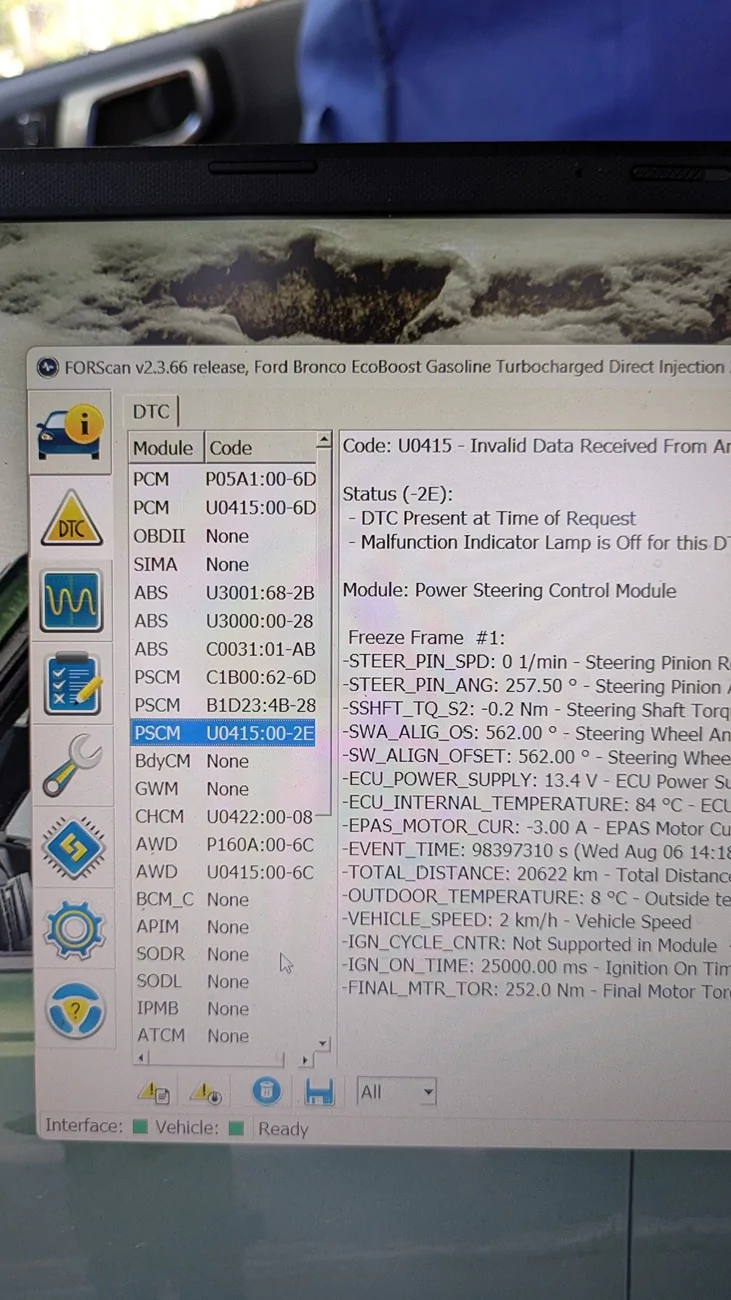Select the ATCM None row
Image resolution: width=731 pixels, height=1300 pixels.
(x=225, y=1036)
